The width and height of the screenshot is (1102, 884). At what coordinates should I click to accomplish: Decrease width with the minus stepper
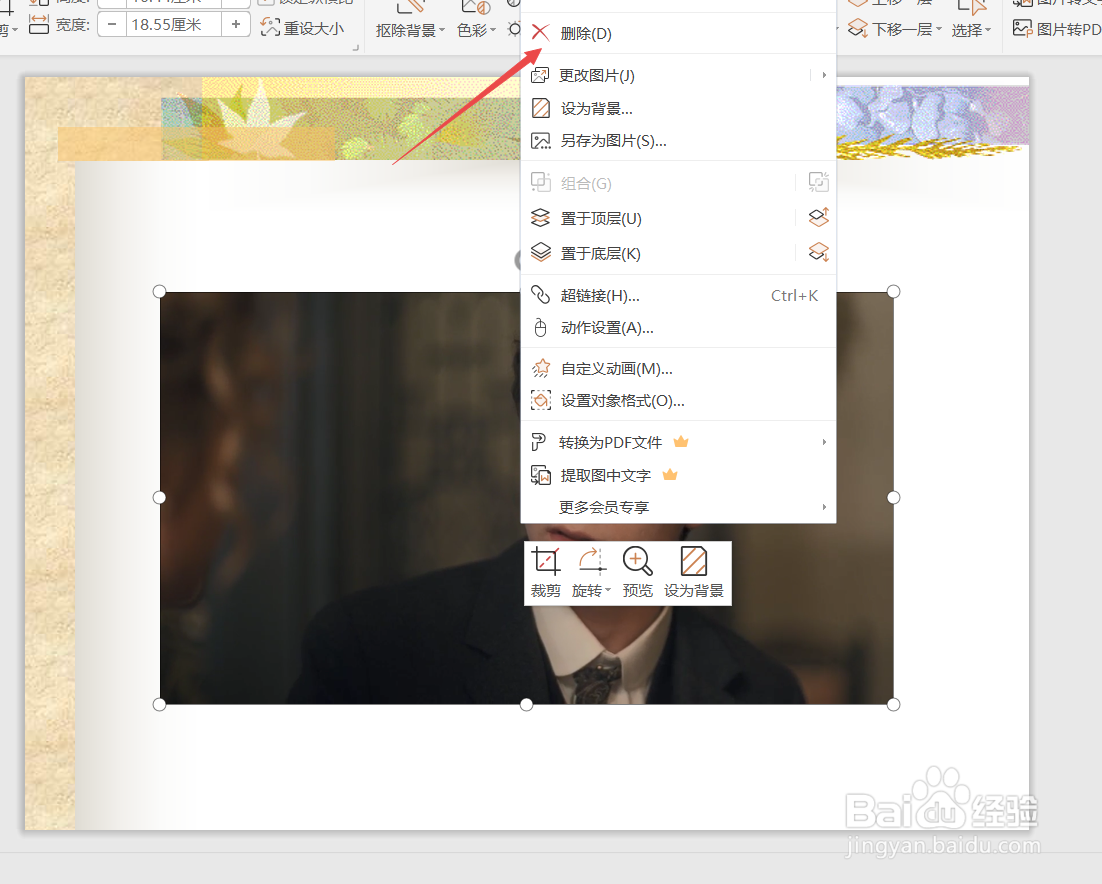coord(112,25)
